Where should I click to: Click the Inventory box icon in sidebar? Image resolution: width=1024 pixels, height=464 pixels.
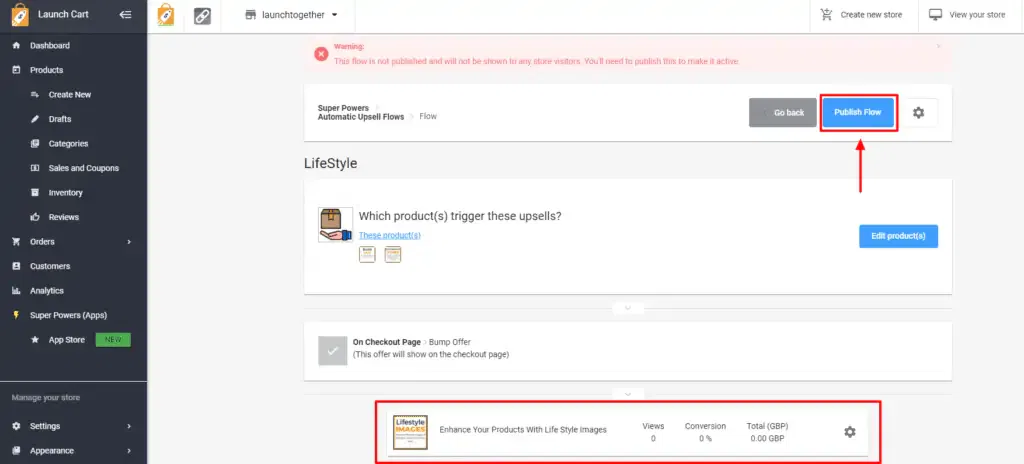[35, 193]
